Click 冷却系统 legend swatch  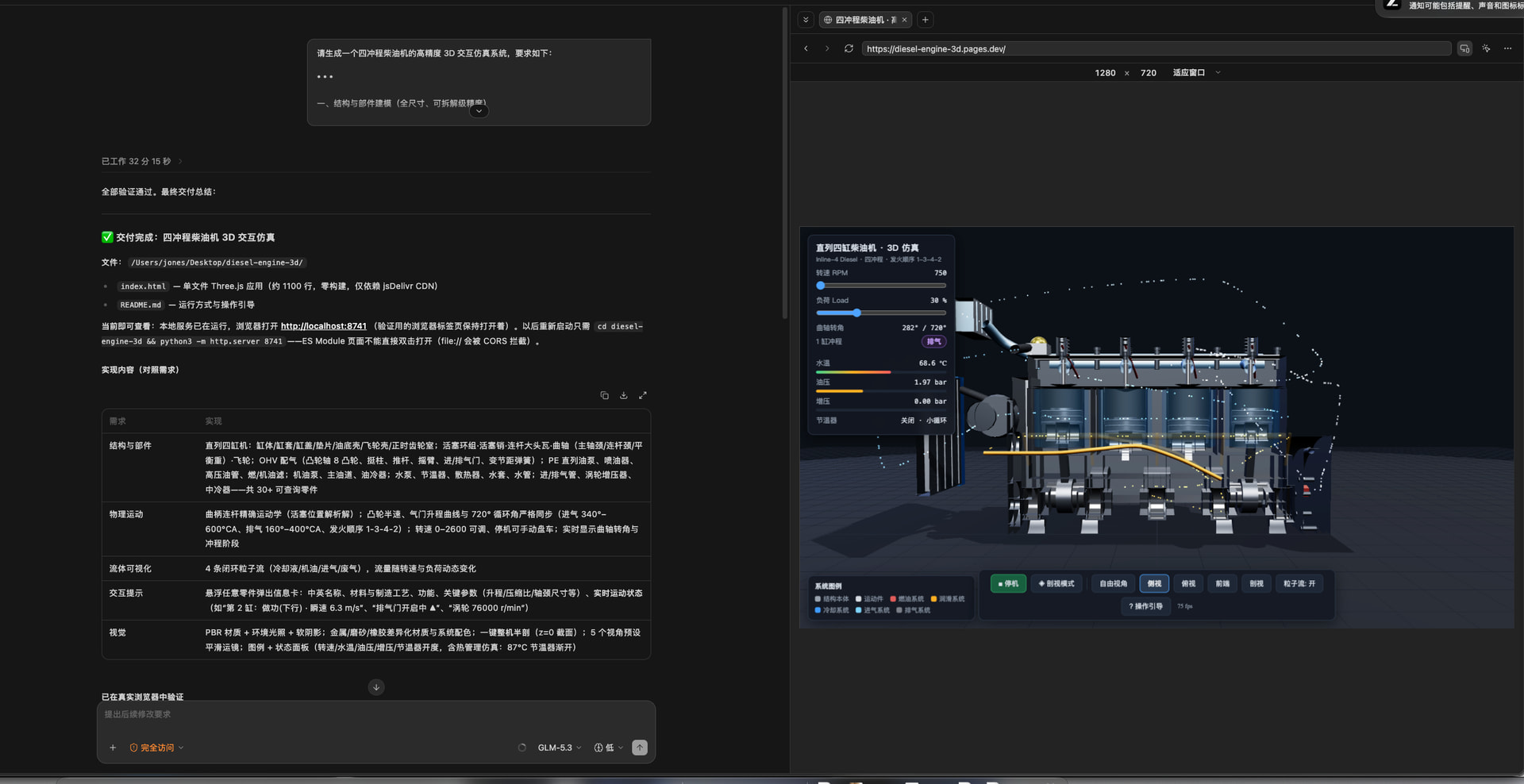click(818, 610)
